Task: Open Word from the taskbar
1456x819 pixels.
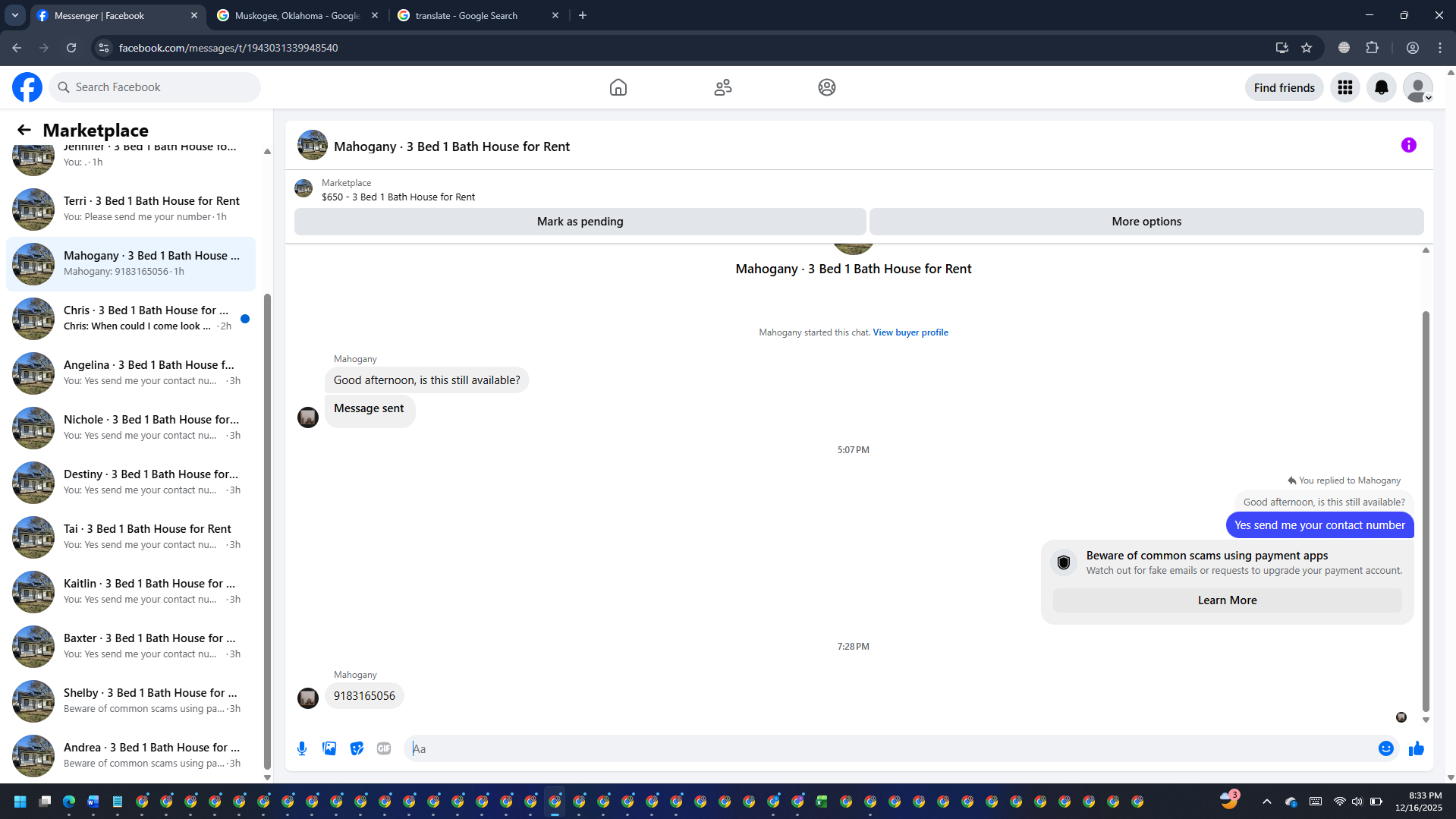Action: tap(93, 802)
